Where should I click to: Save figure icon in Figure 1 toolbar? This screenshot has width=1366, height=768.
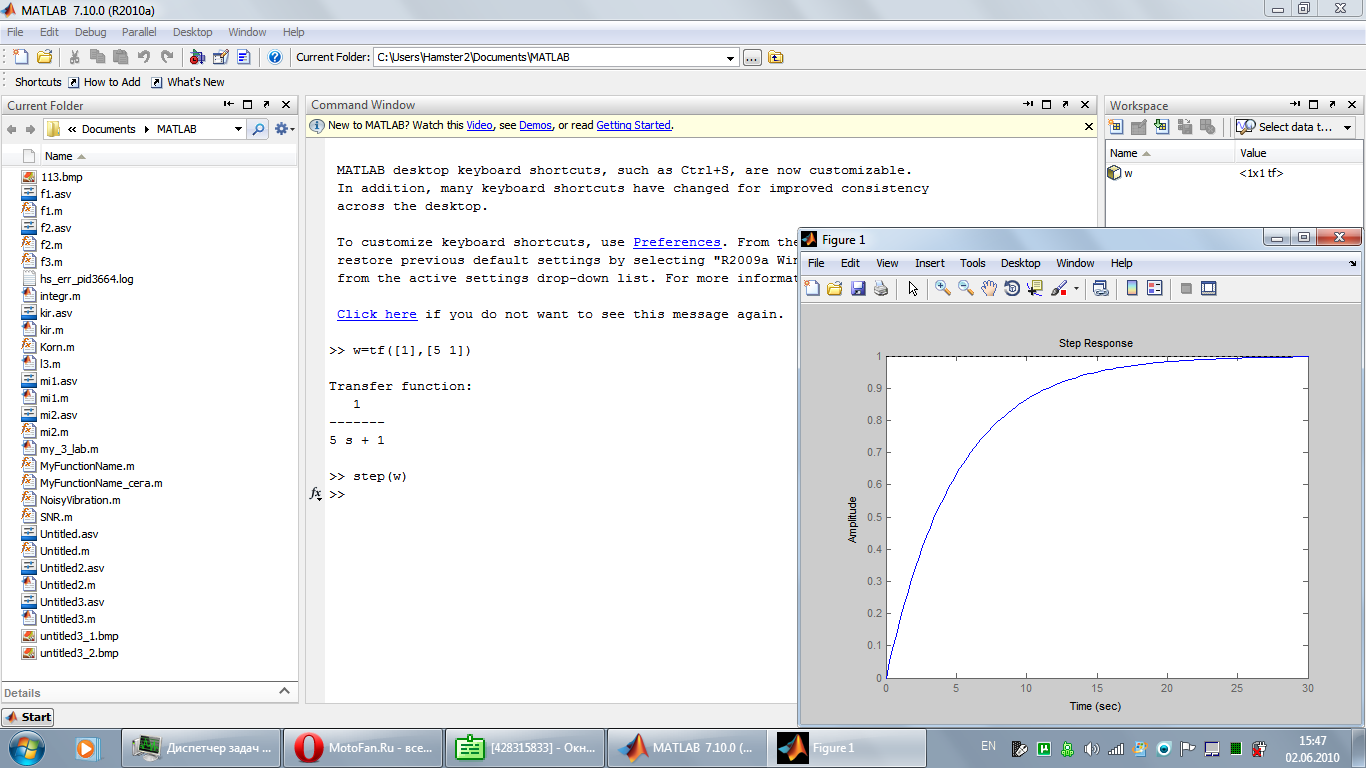coord(858,288)
